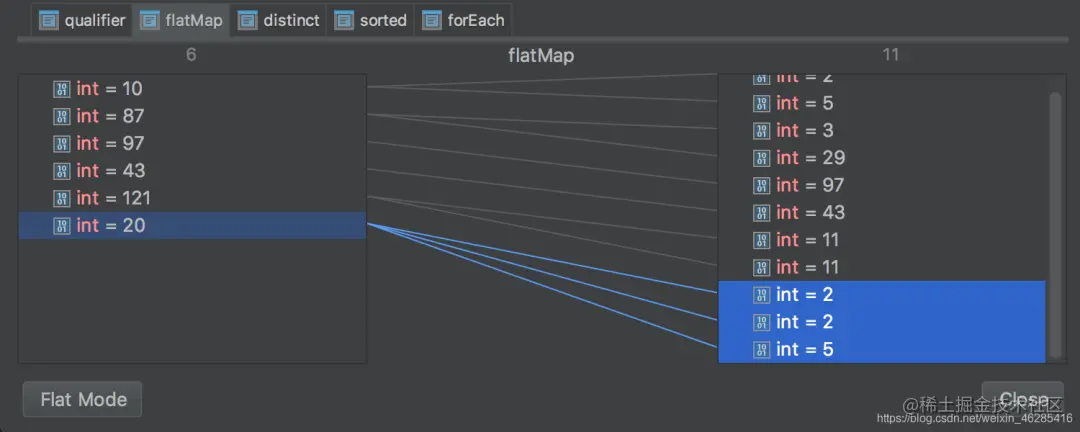This screenshot has height=432, width=1080.
Task: Select highlighted int = 20 row
Action: 192,226
